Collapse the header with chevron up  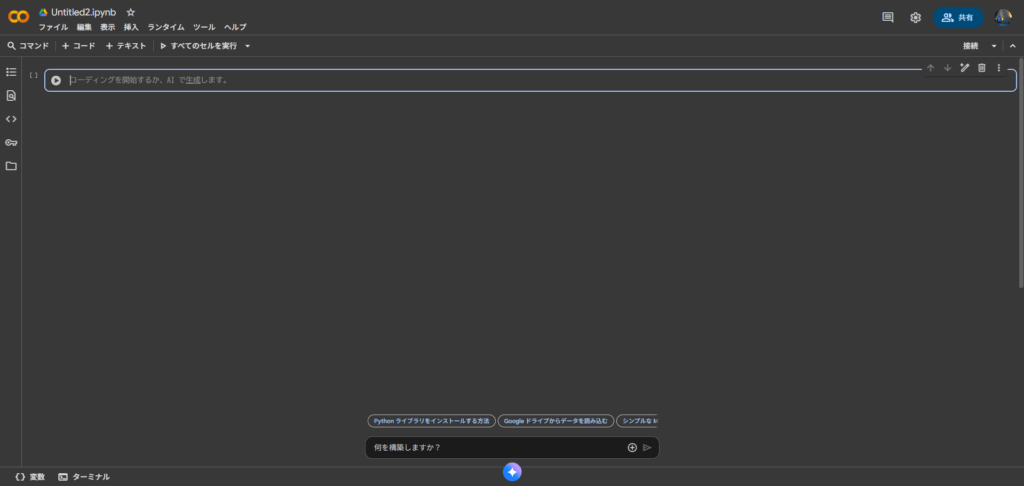click(1012, 46)
